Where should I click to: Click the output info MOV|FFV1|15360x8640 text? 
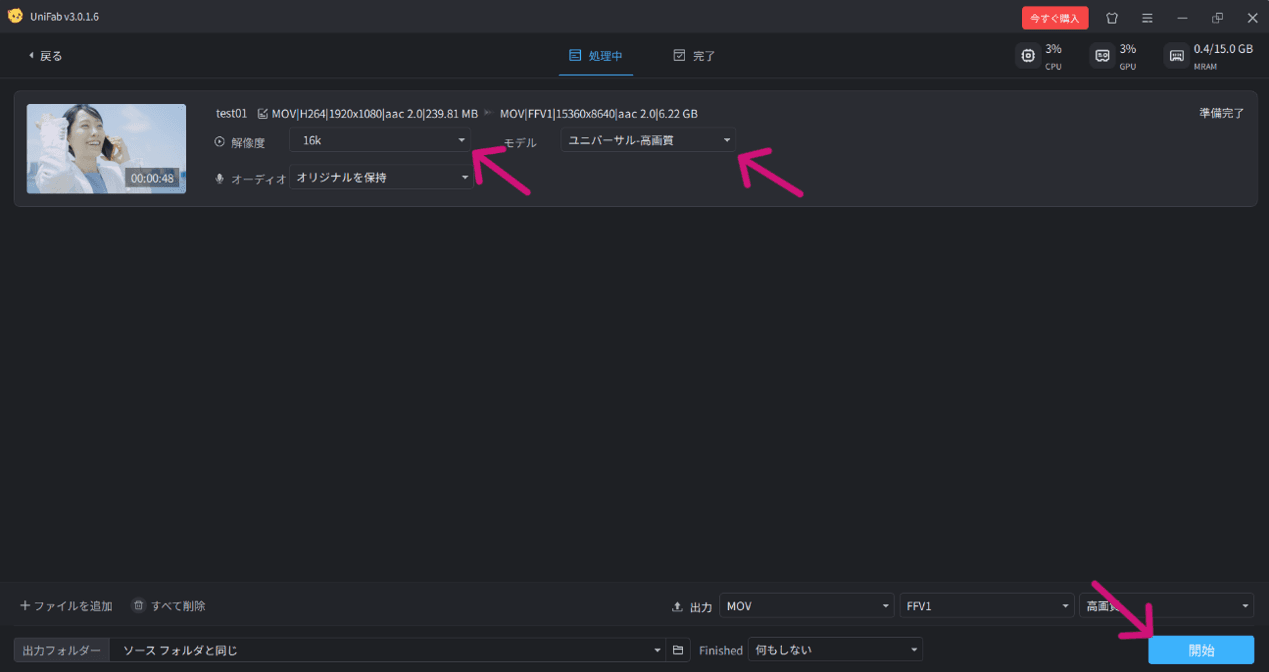click(x=599, y=113)
